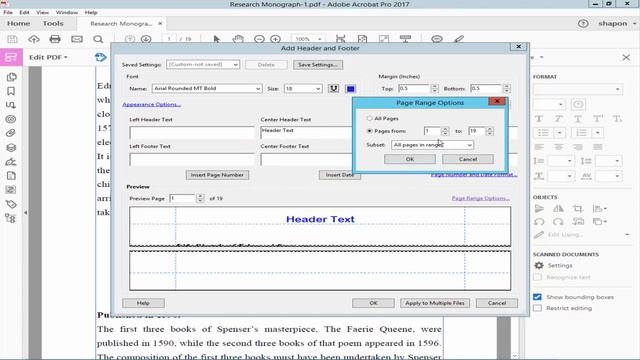Image resolution: width=640 pixels, height=360 pixels.
Task: Click the lower Page Range Options link
Action: click(481, 198)
